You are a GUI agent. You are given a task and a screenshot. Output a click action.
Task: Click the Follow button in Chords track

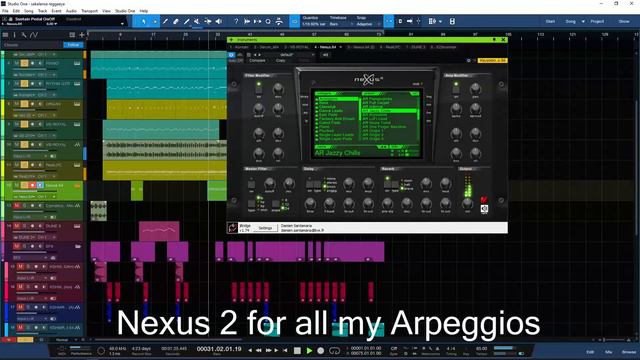pyautogui.click(x=73, y=45)
